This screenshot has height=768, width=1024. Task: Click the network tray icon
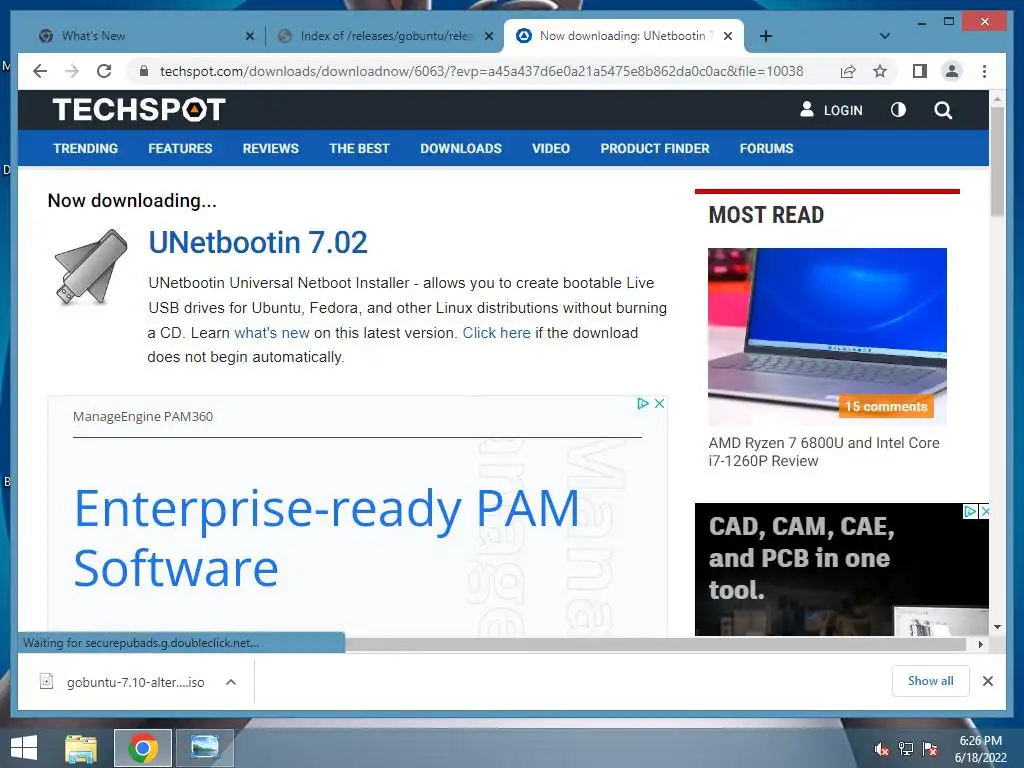(x=906, y=749)
